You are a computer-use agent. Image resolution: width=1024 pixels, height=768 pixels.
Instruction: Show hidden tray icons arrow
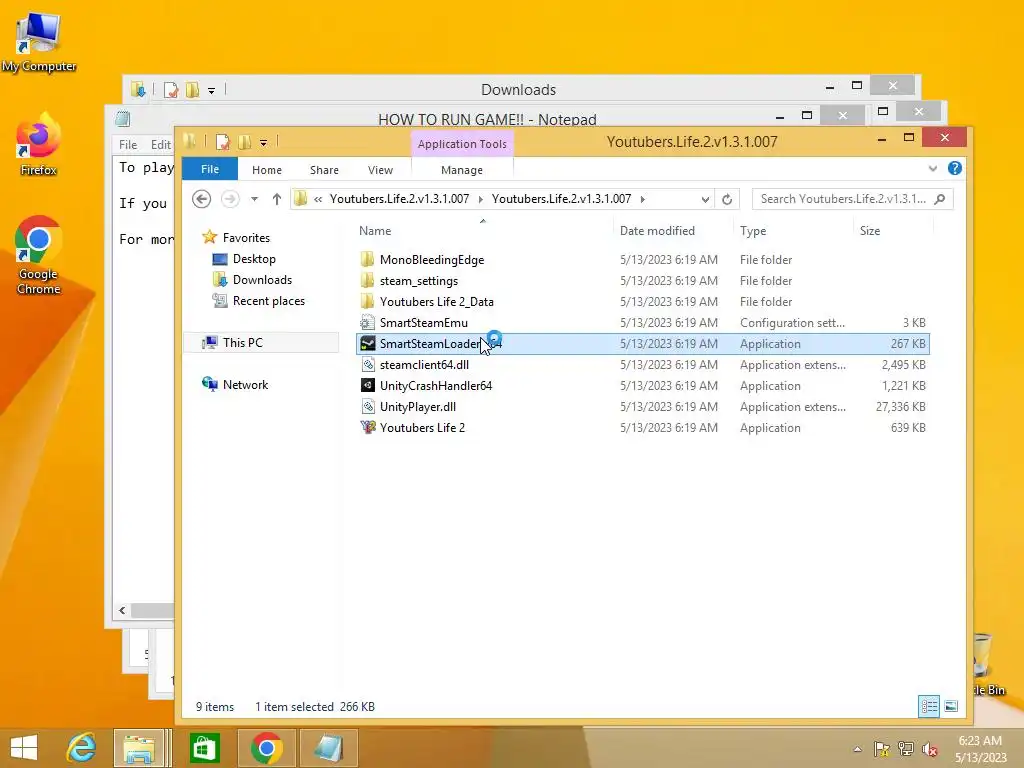(x=857, y=749)
